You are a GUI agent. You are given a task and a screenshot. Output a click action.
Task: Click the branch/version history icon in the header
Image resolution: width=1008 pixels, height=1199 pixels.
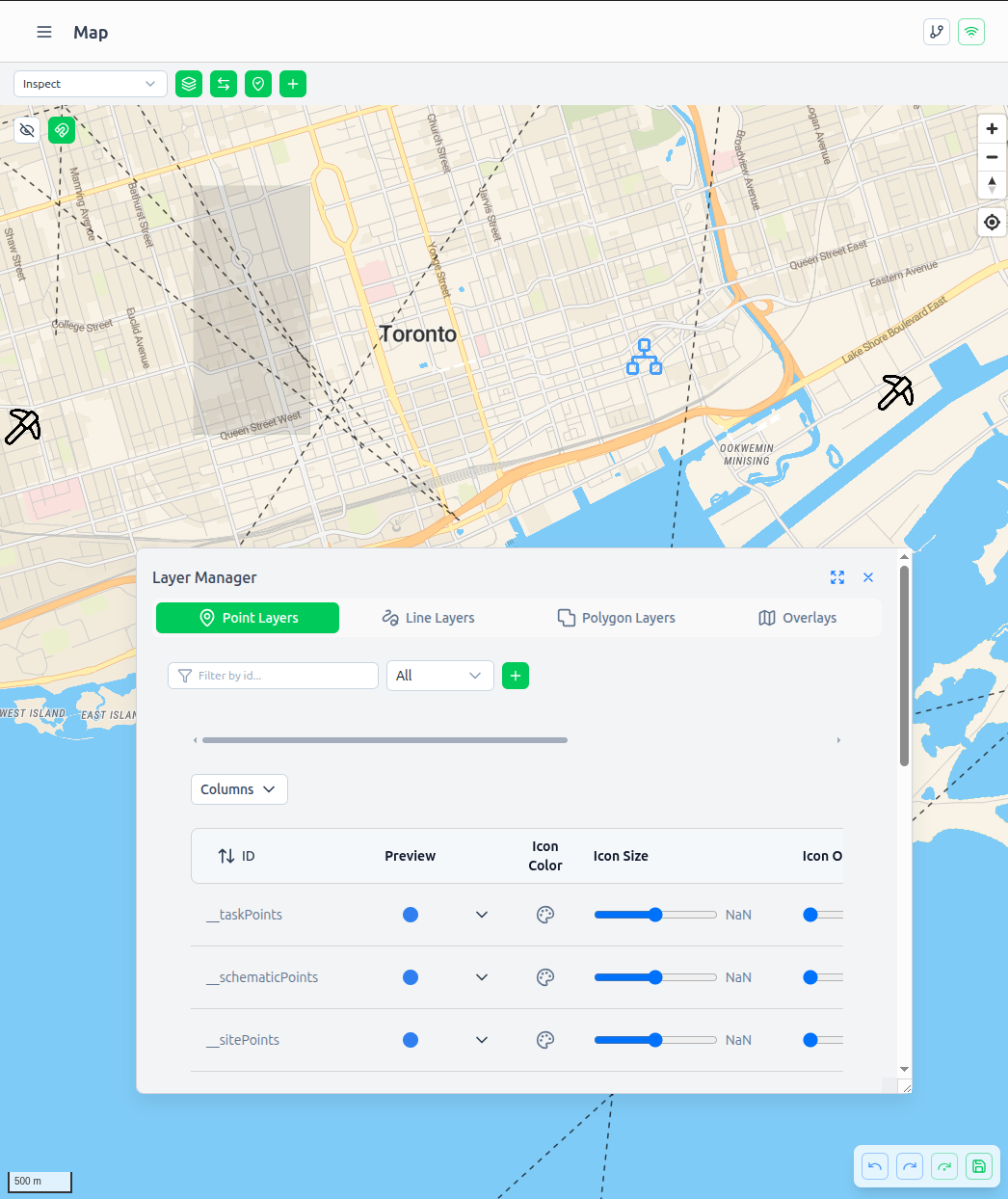(x=936, y=32)
